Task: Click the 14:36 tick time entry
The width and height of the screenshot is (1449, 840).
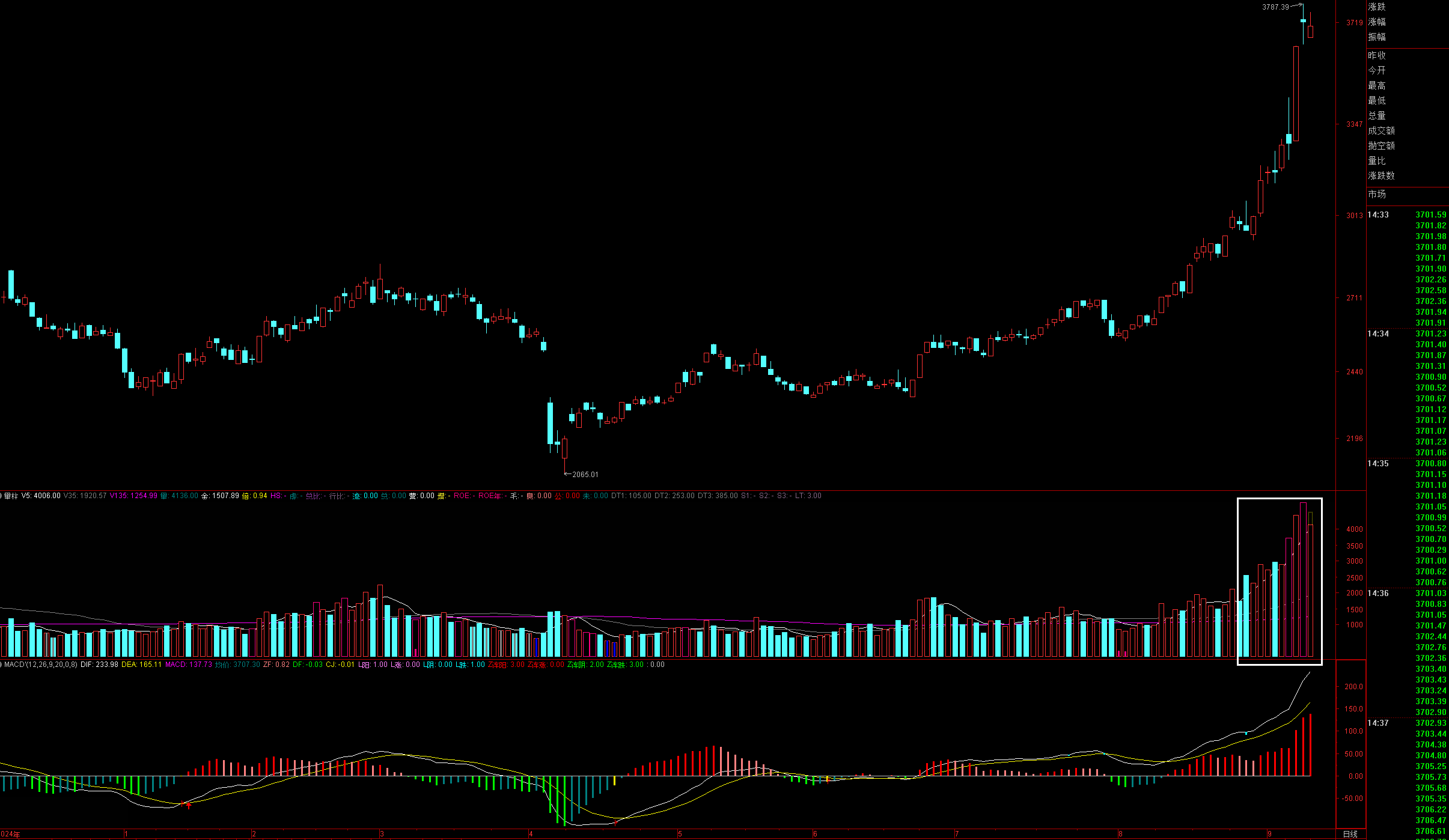Action: click(x=1378, y=593)
